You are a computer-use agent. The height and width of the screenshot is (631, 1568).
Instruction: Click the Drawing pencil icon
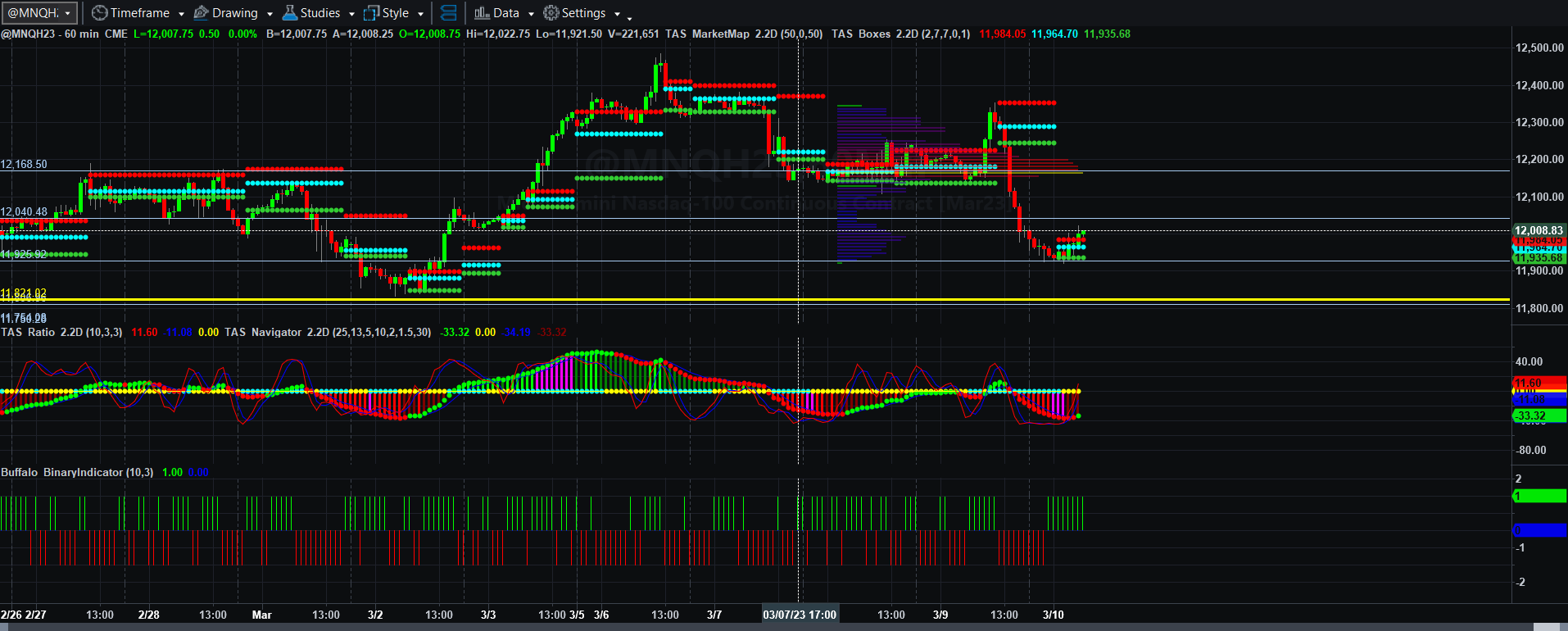(201, 13)
